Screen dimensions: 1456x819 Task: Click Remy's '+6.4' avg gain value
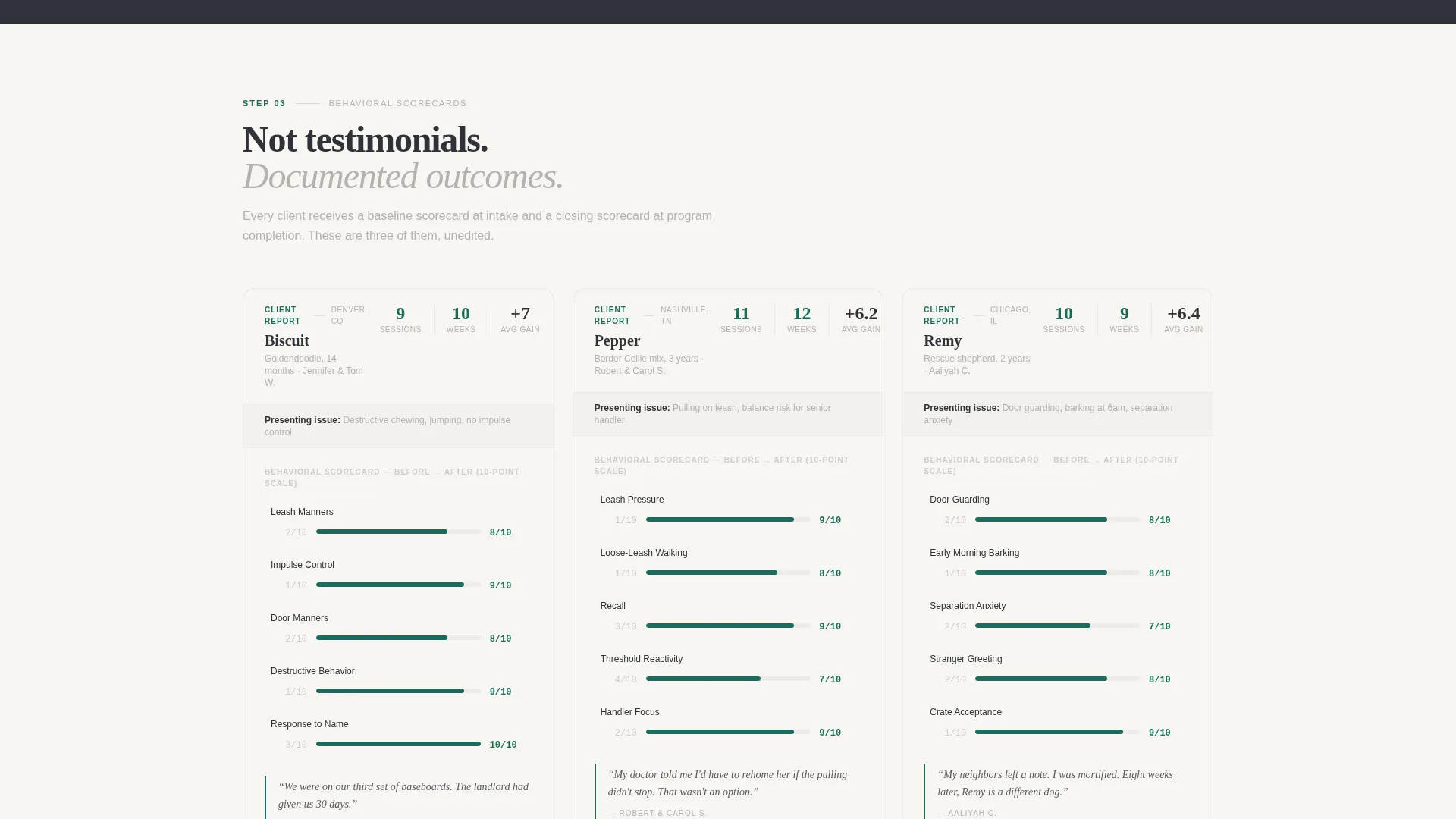(1184, 313)
